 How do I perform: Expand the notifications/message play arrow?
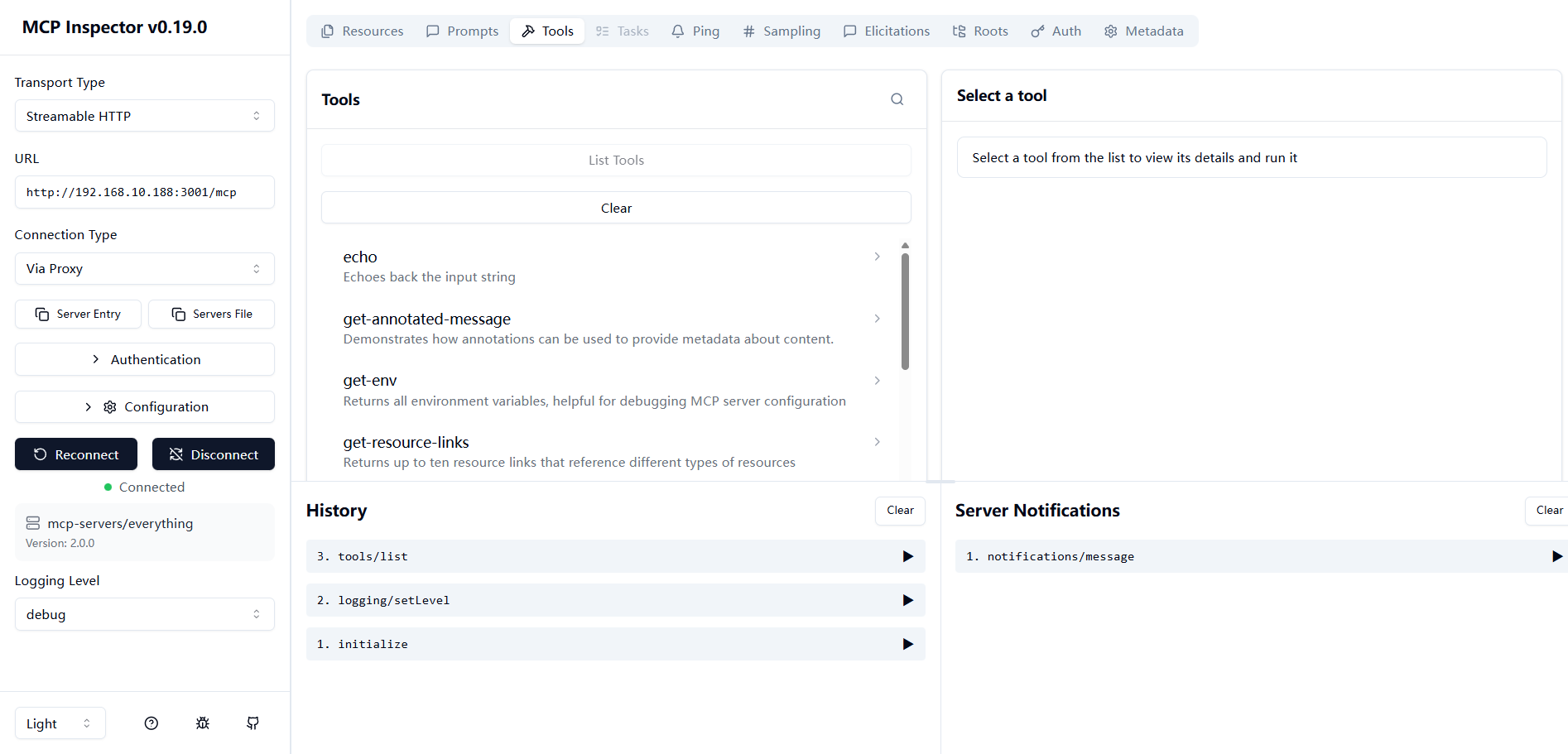1556,556
